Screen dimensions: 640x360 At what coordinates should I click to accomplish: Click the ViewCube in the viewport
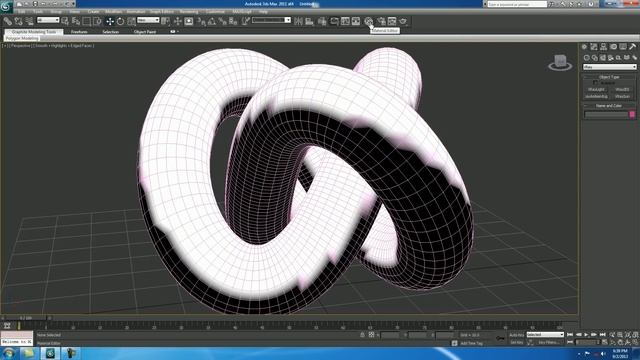coord(560,62)
